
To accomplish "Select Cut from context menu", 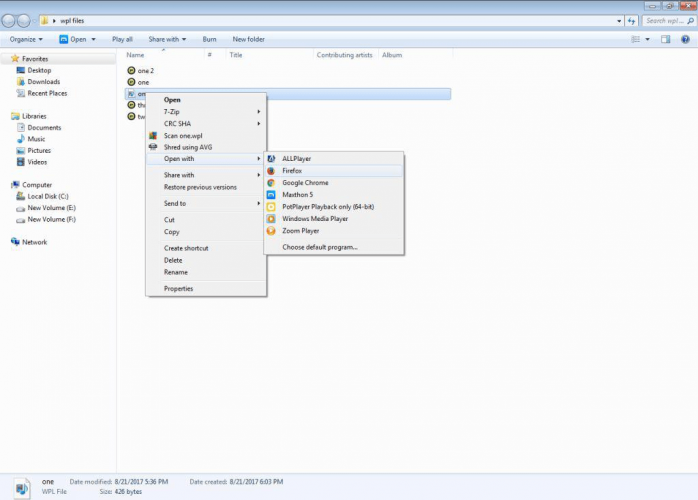I will coord(206,220).
